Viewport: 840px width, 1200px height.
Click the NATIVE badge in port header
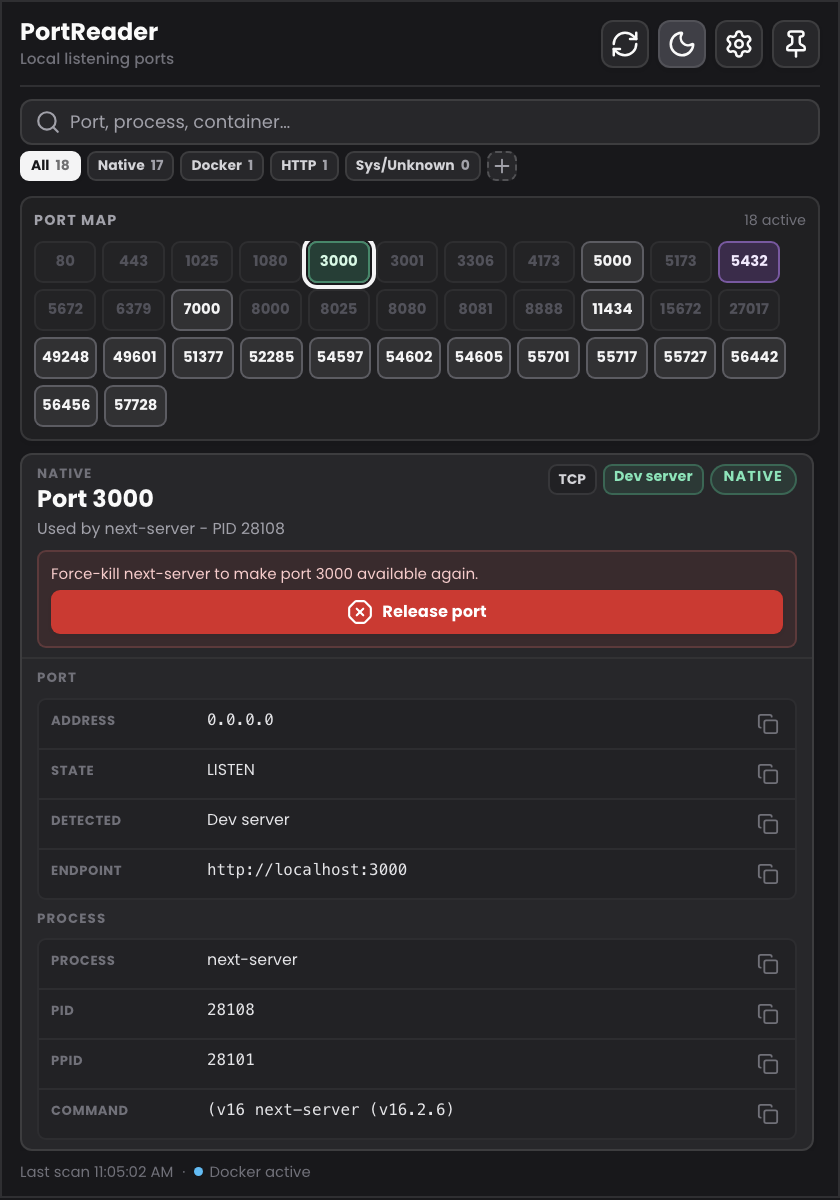(x=753, y=479)
